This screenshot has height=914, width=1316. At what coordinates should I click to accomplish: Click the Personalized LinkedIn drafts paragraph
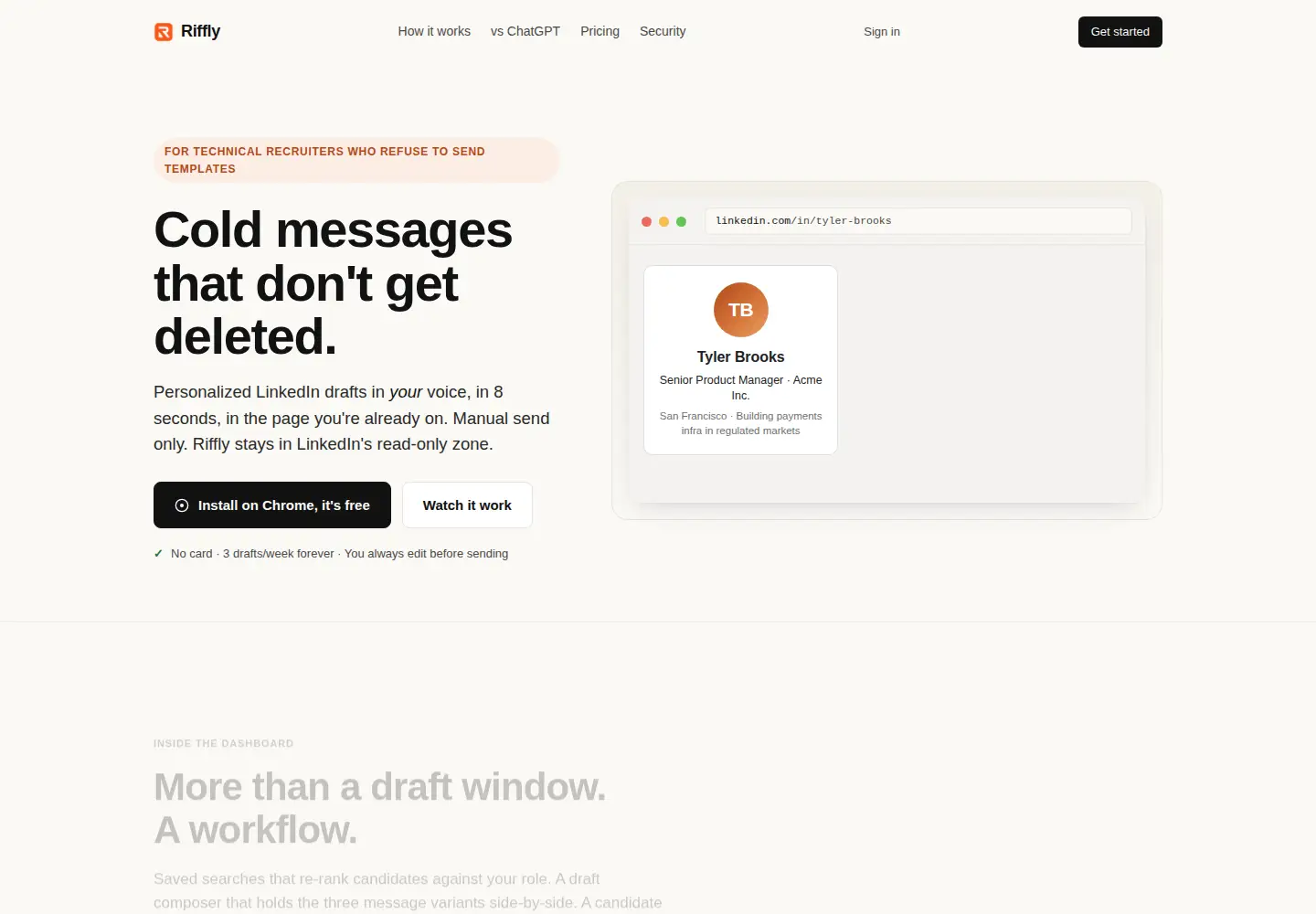(352, 418)
